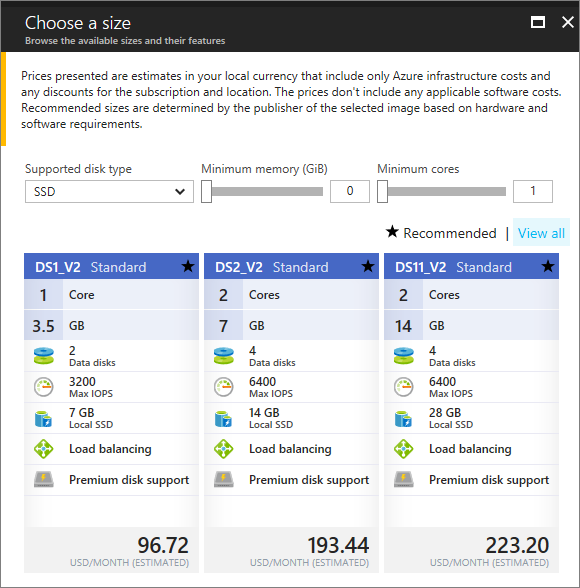Click the Load balancing icon in DS11_V2 card

(403, 449)
